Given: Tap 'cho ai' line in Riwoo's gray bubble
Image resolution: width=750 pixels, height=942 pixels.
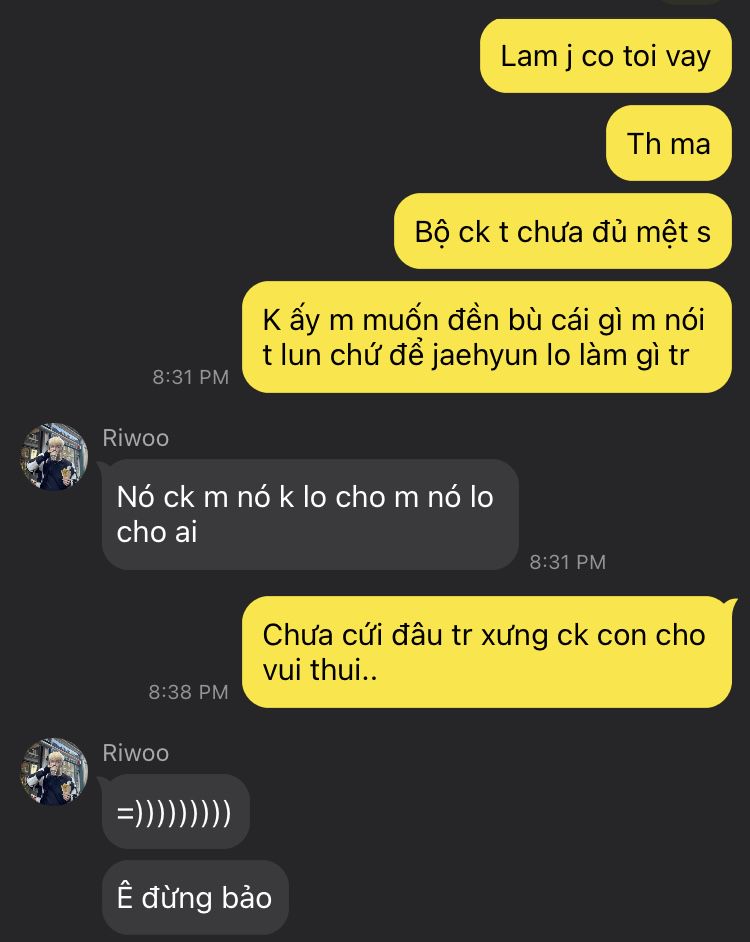Looking at the screenshot, I should 157,532.
